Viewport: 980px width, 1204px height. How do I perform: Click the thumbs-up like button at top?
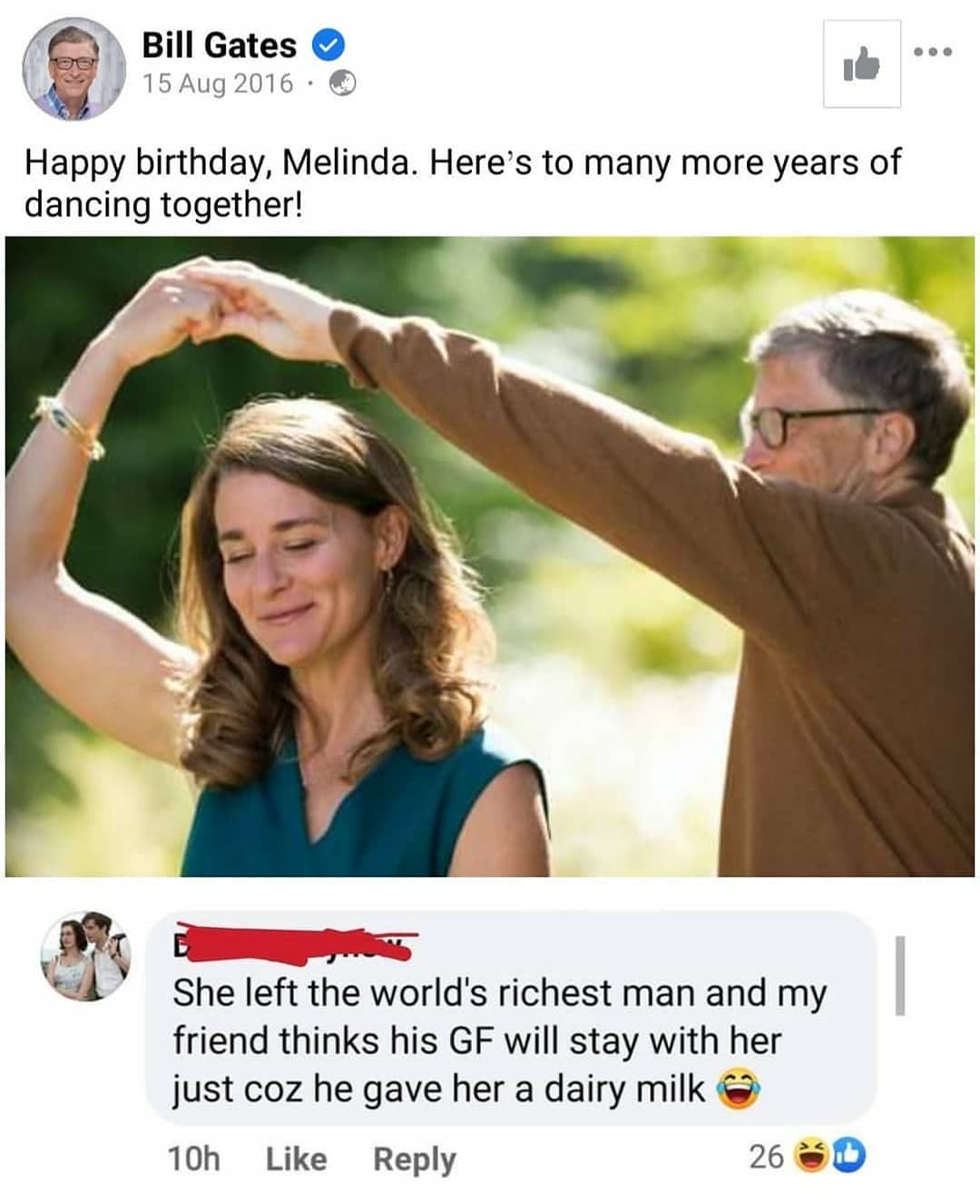(x=862, y=64)
